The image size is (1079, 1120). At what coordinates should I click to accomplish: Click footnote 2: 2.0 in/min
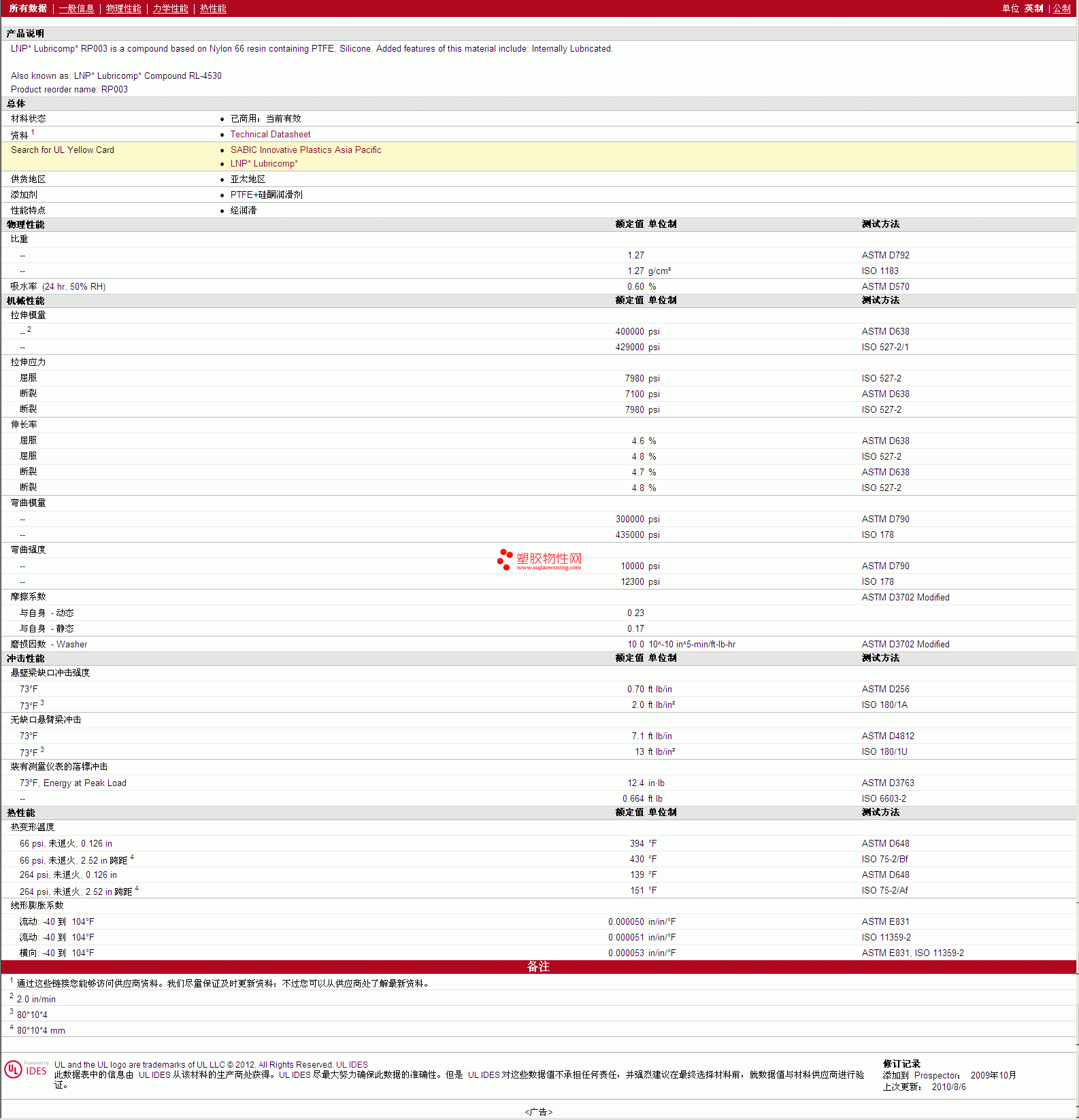pyautogui.click(x=33, y=998)
